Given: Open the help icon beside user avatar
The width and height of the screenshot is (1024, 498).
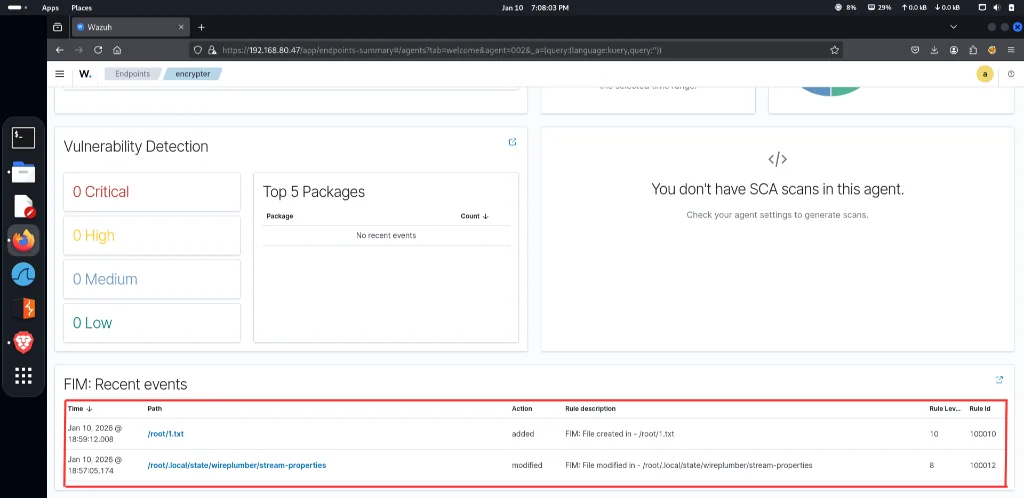Looking at the screenshot, I should click(1012, 74).
